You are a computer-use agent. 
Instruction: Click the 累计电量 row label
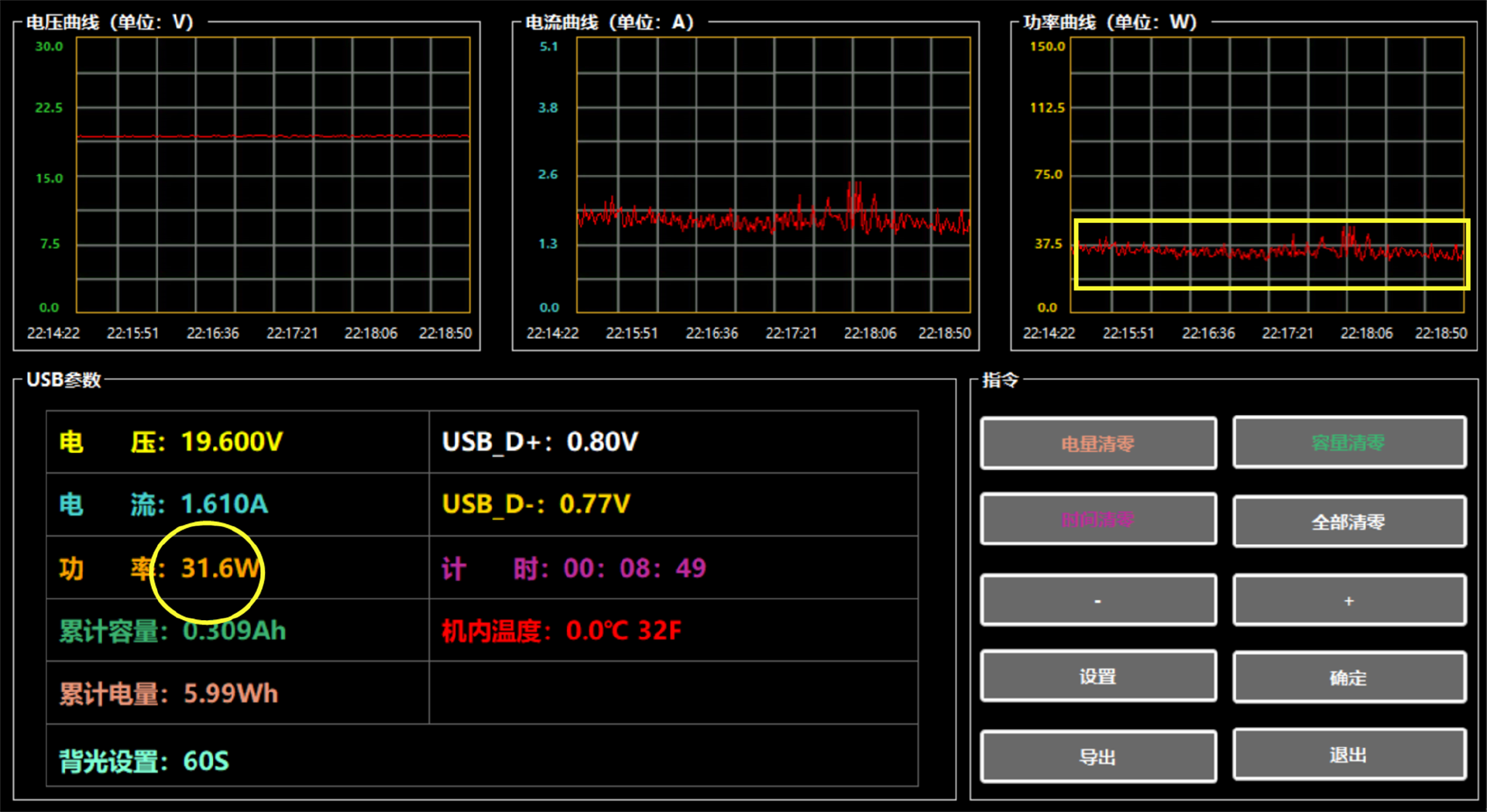114,694
